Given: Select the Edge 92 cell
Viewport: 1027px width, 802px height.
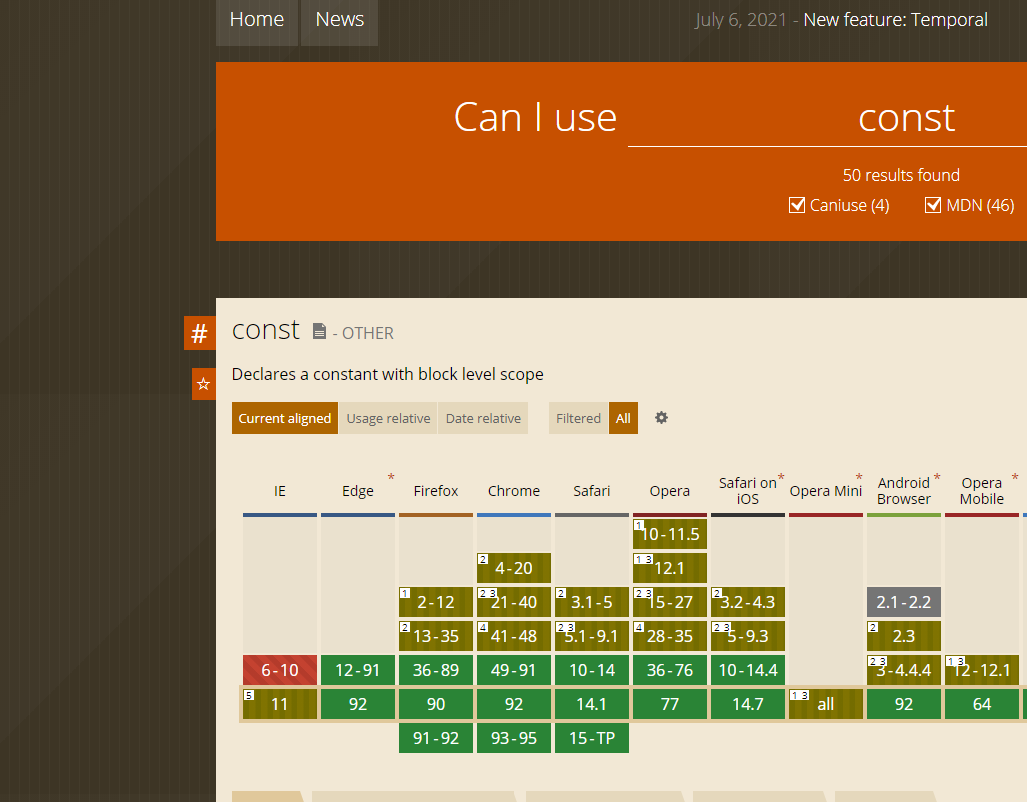Looking at the screenshot, I should (x=358, y=704).
